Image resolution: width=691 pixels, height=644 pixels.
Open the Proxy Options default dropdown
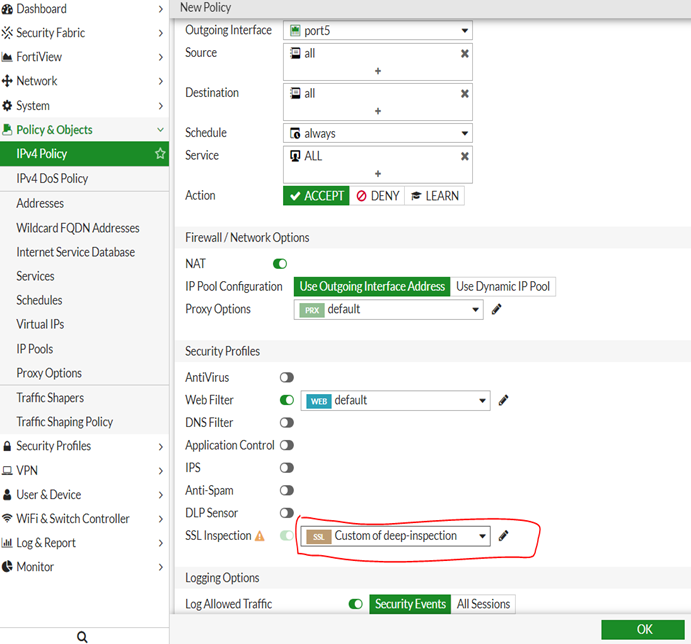tap(389, 309)
